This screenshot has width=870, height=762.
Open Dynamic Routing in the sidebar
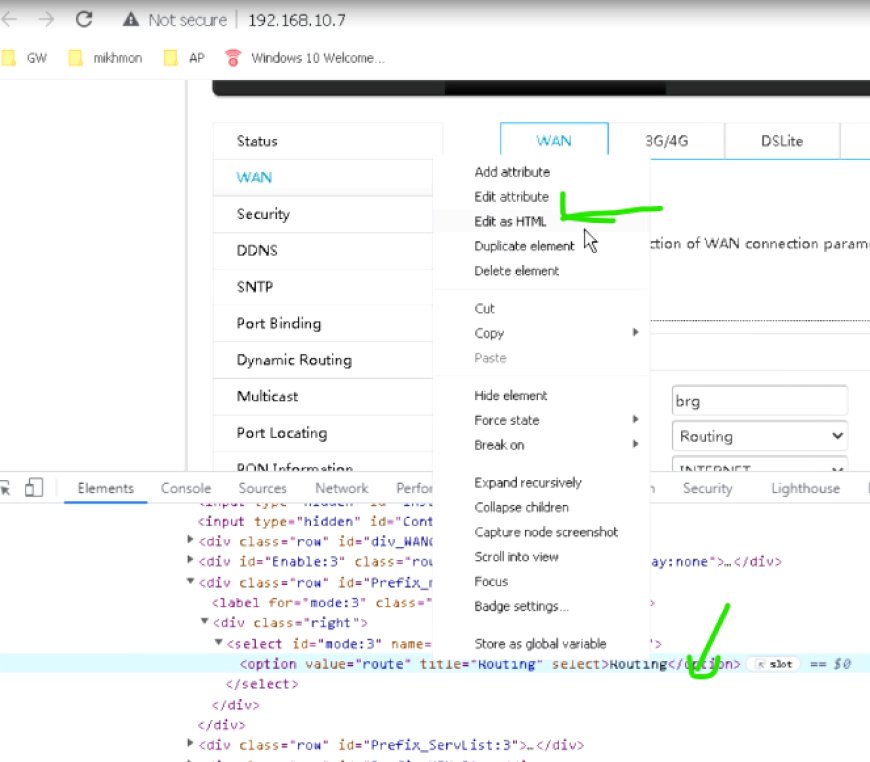pos(322,360)
